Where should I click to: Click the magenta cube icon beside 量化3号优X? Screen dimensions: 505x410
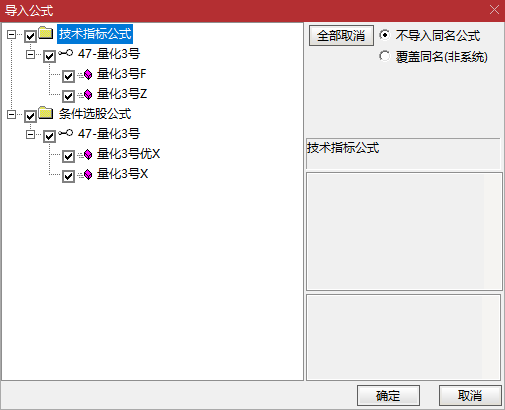pos(88,155)
